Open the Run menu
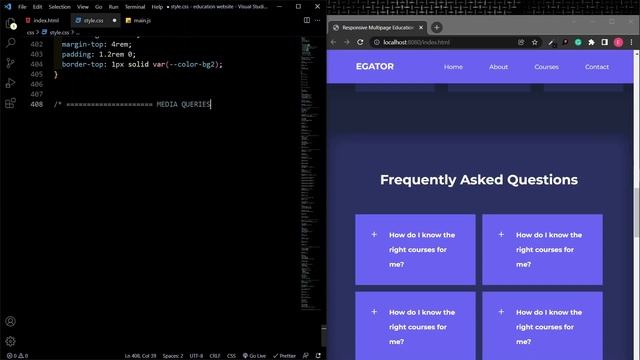Viewport: 640px width, 360px height. pyautogui.click(x=113, y=7)
